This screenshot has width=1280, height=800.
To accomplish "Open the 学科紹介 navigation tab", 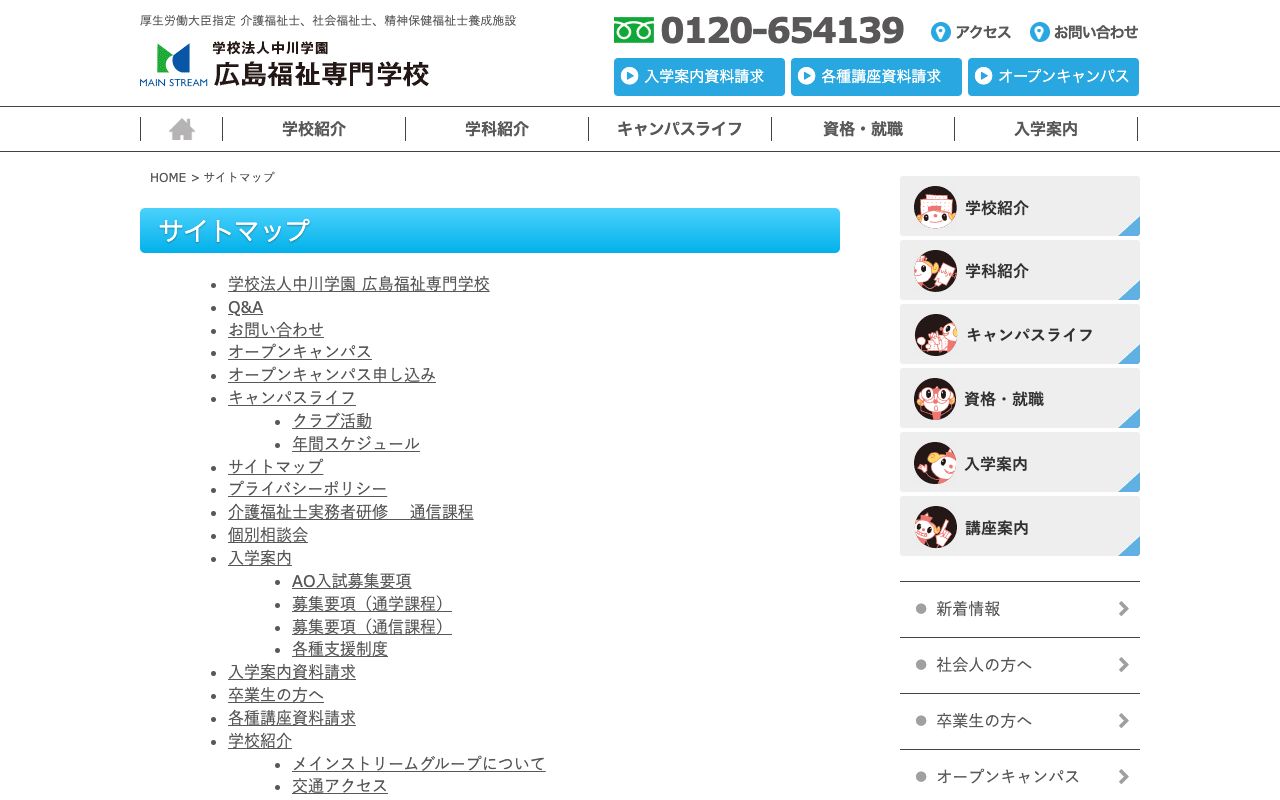I will (497, 128).
